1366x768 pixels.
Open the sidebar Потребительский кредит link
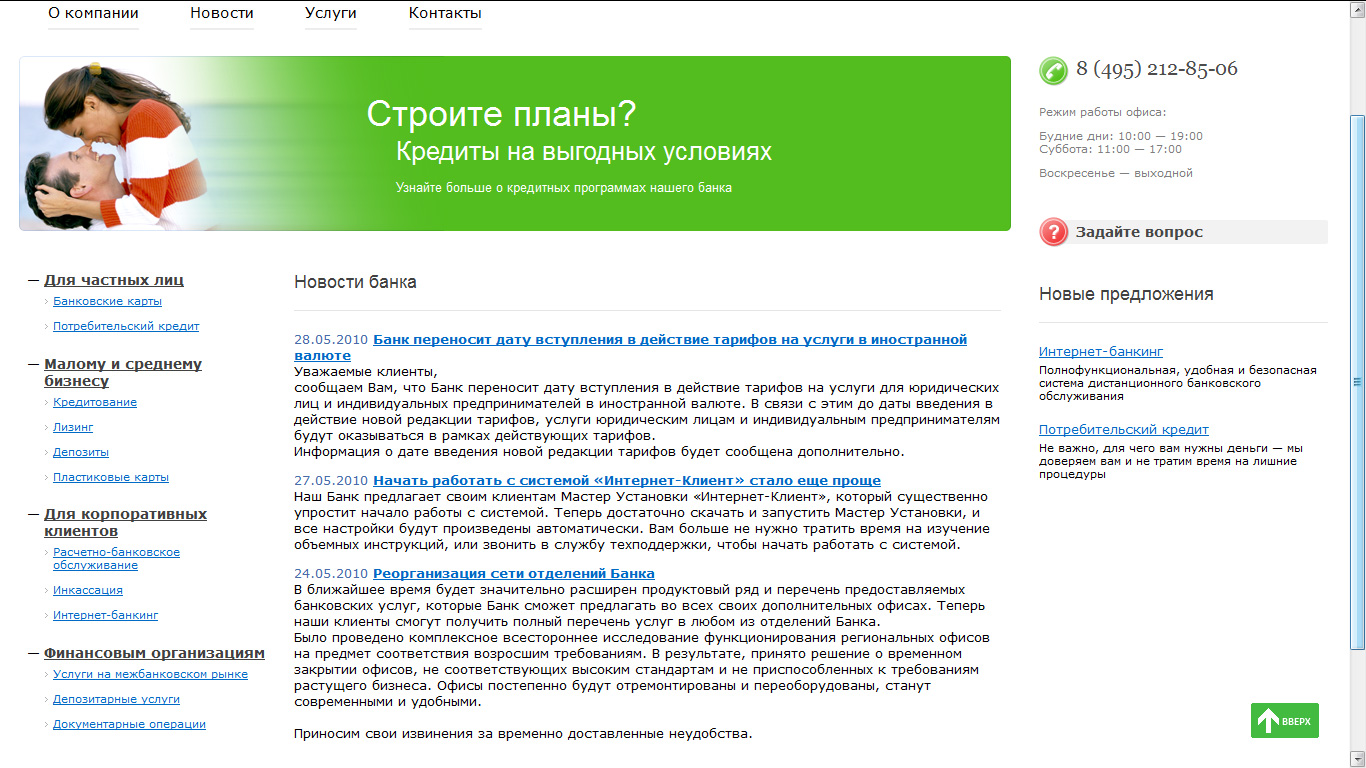(x=126, y=326)
